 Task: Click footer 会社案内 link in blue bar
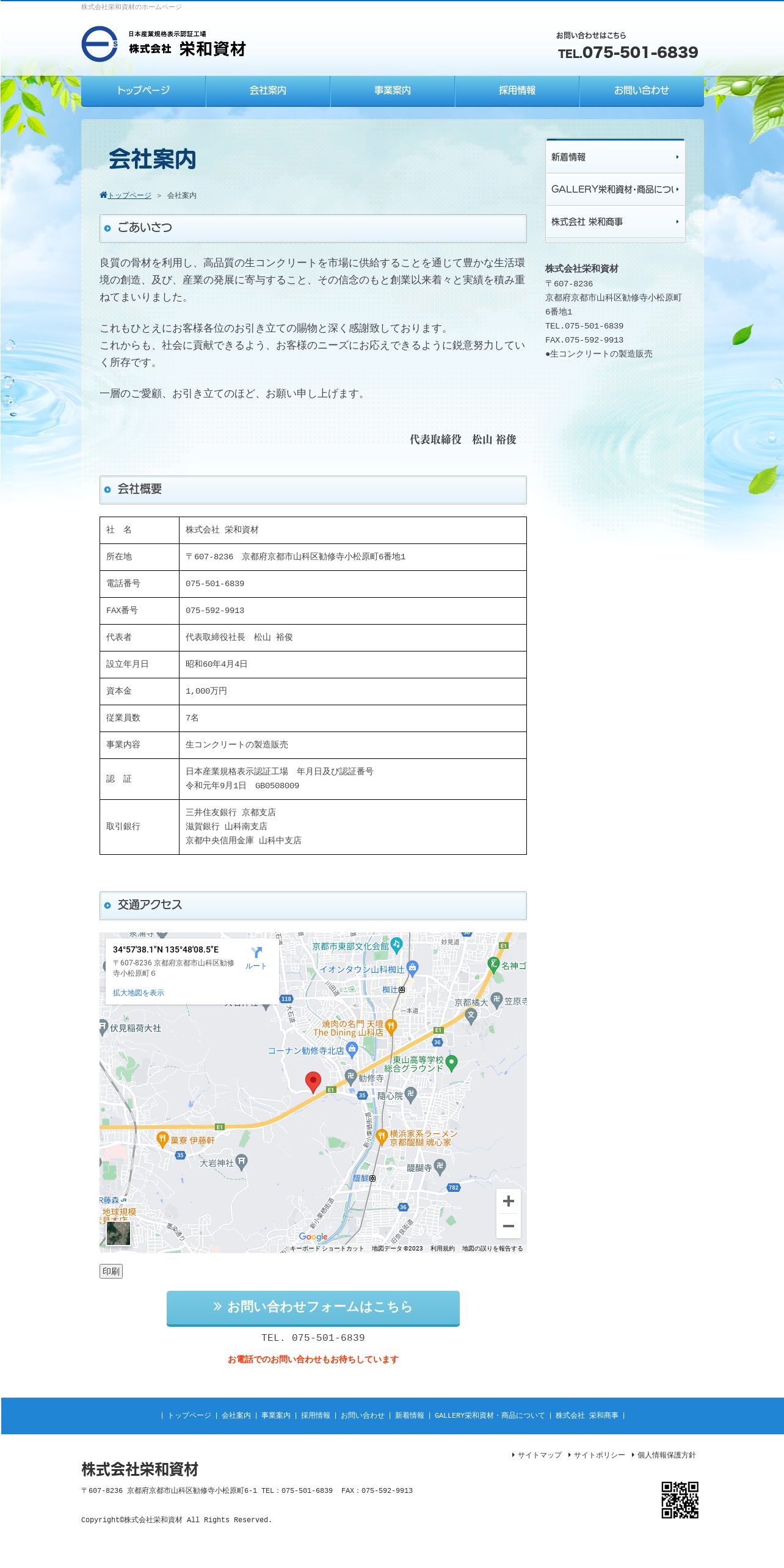click(236, 1415)
